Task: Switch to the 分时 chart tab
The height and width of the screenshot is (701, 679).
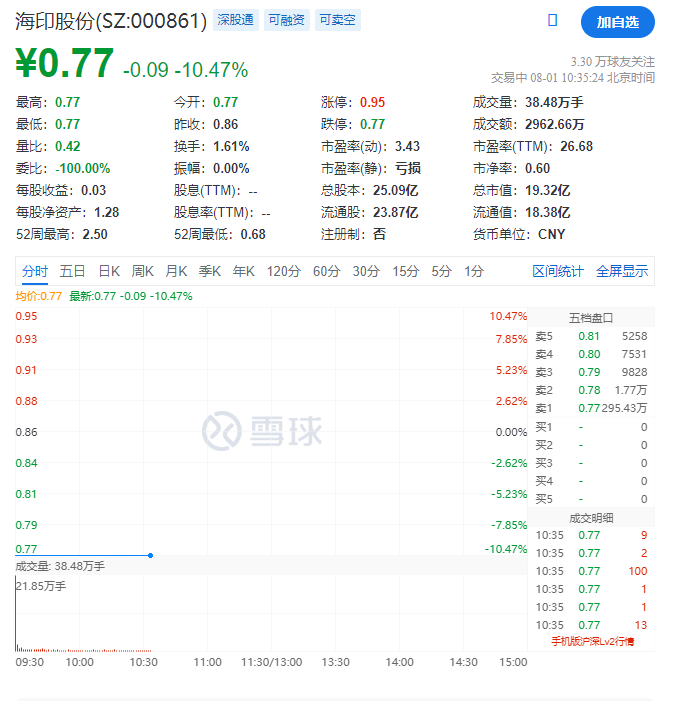Action: (x=35, y=271)
